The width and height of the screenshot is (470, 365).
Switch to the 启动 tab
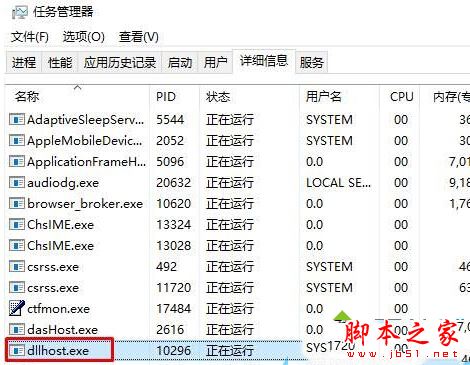click(180, 62)
